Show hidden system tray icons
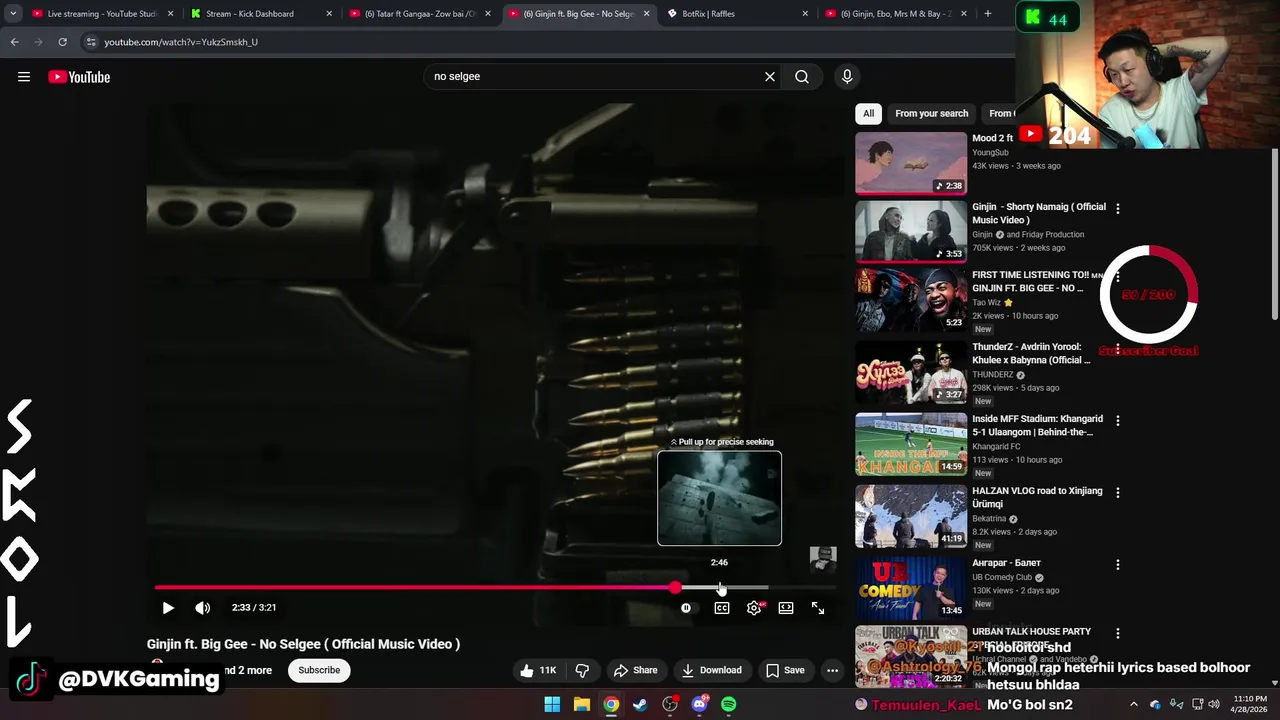The image size is (1280, 720). click(1134, 704)
